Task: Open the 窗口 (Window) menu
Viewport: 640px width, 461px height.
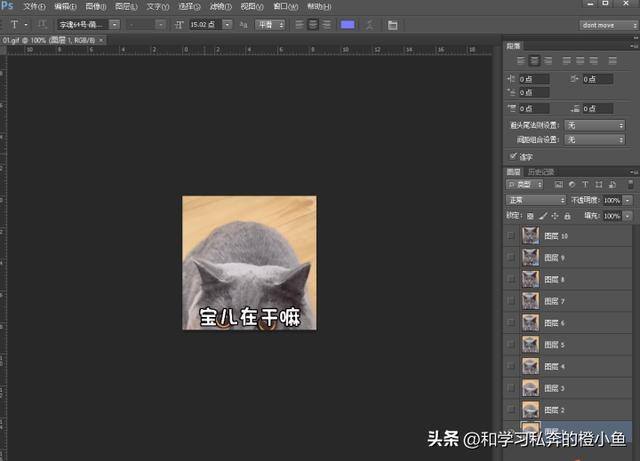Action: click(285, 7)
